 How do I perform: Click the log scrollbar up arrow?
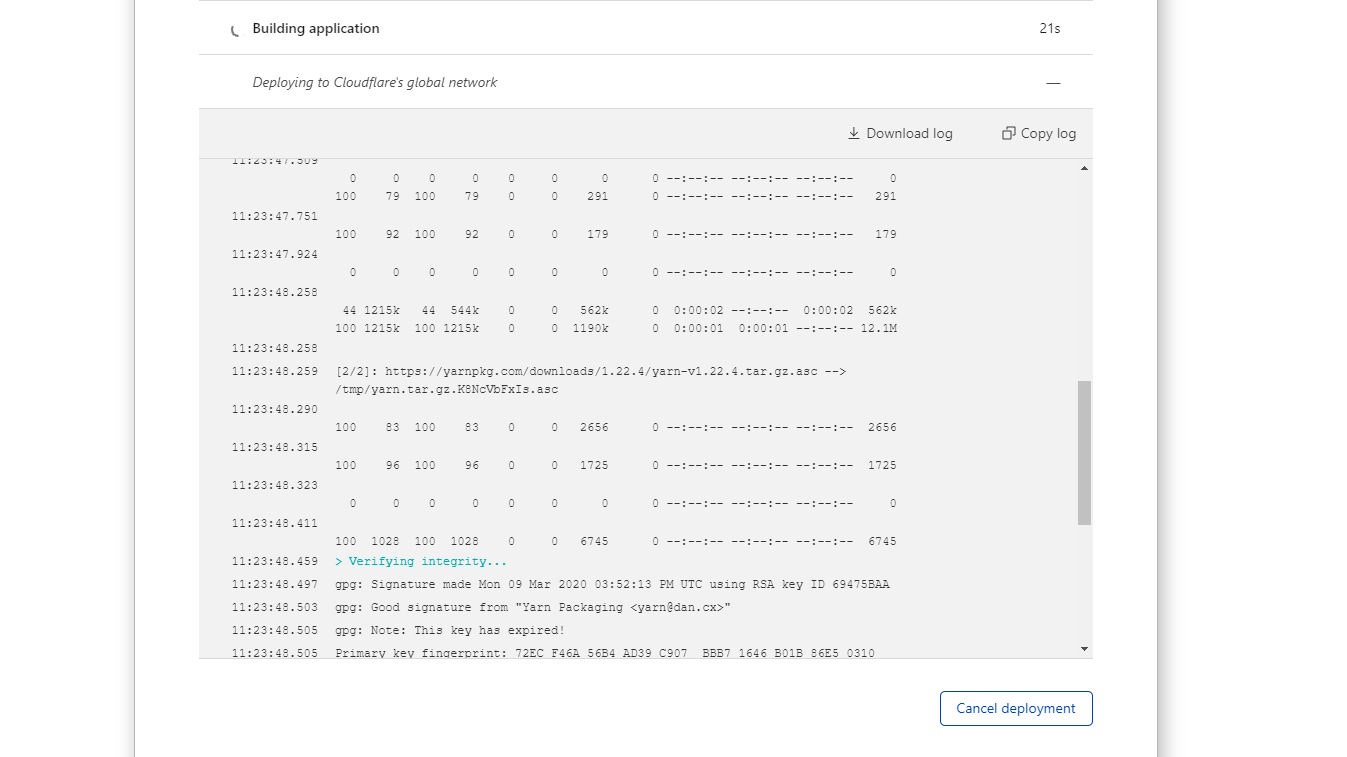tap(1084, 169)
